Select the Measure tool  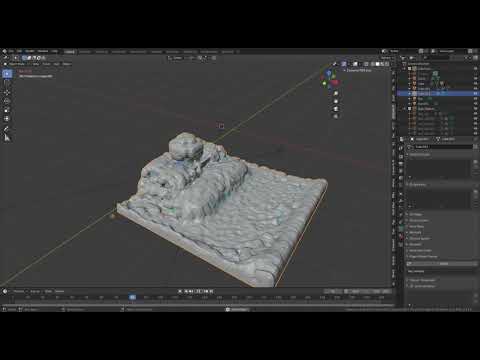point(7,138)
